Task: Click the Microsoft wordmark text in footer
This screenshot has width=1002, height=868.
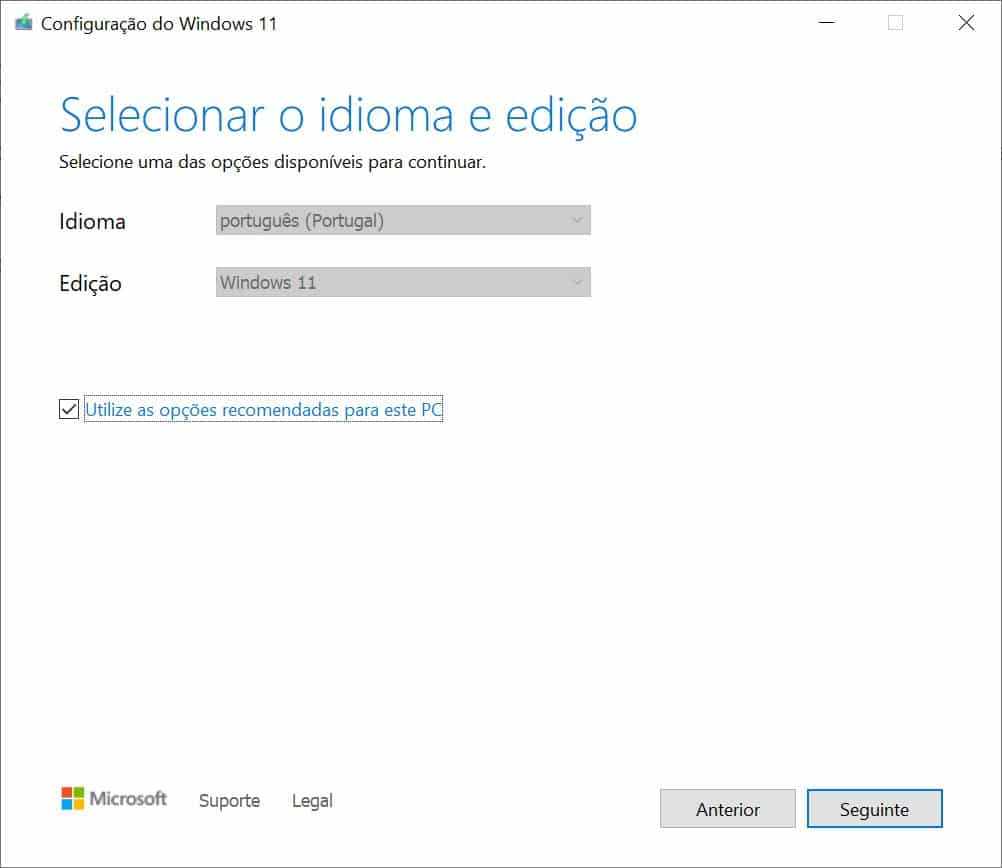Action: [129, 799]
